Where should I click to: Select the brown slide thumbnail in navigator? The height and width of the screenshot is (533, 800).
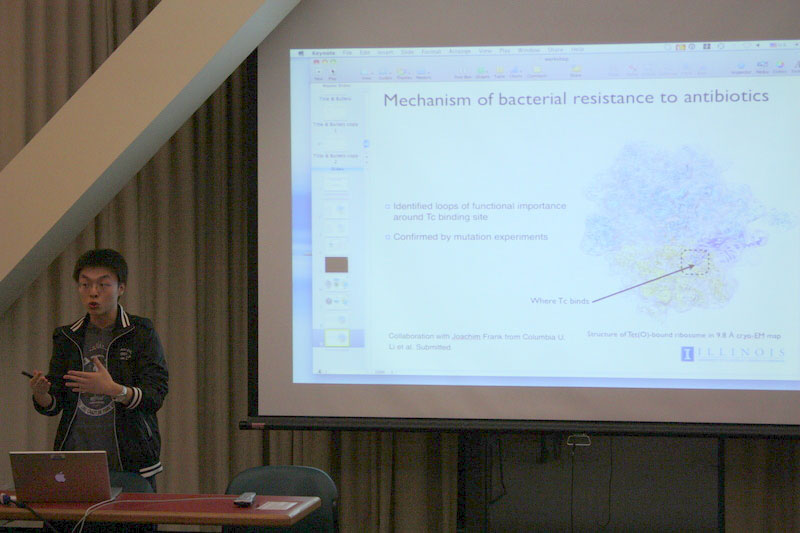click(x=336, y=265)
